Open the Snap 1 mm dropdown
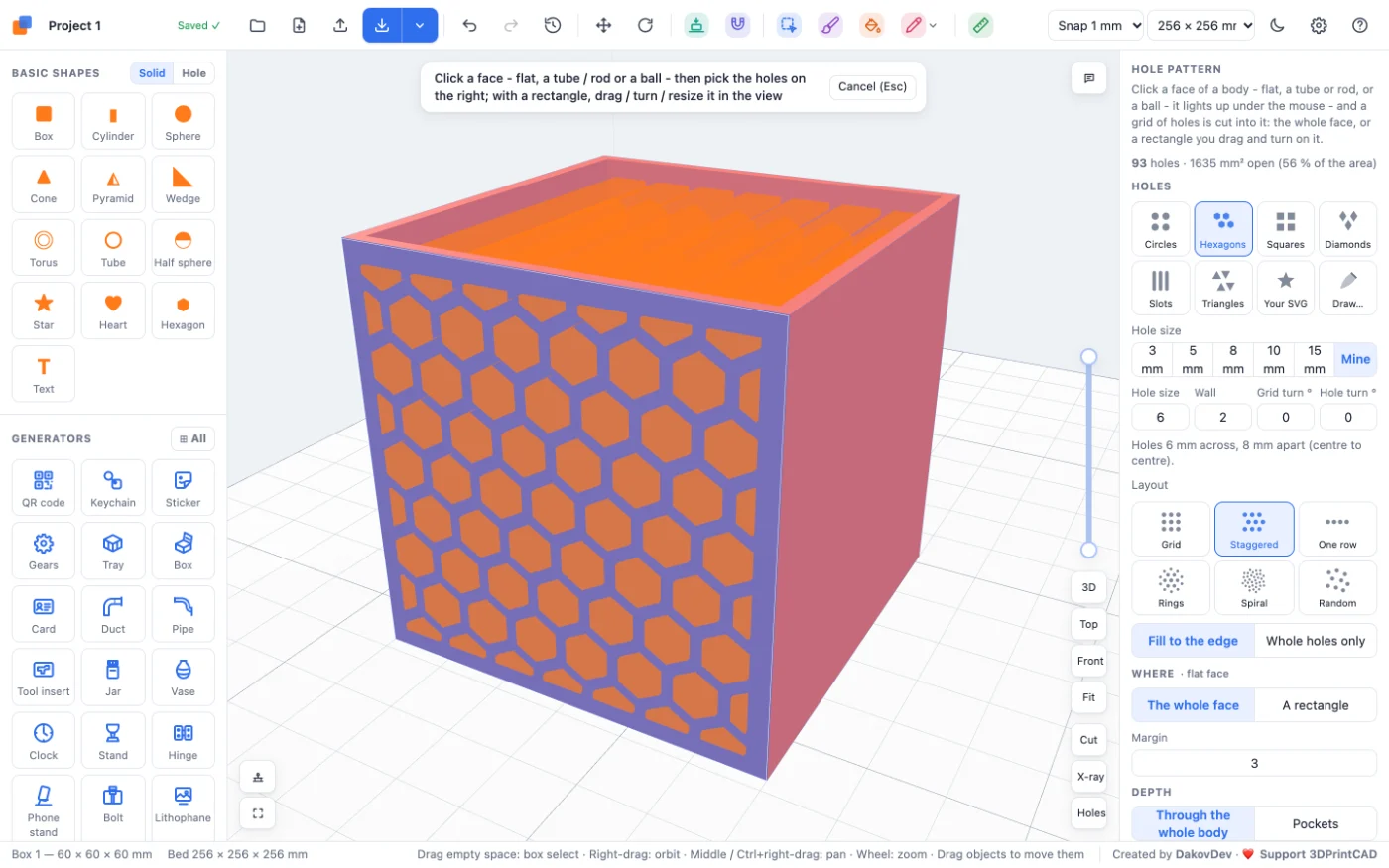1389x868 pixels. pyautogui.click(x=1095, y=26)
